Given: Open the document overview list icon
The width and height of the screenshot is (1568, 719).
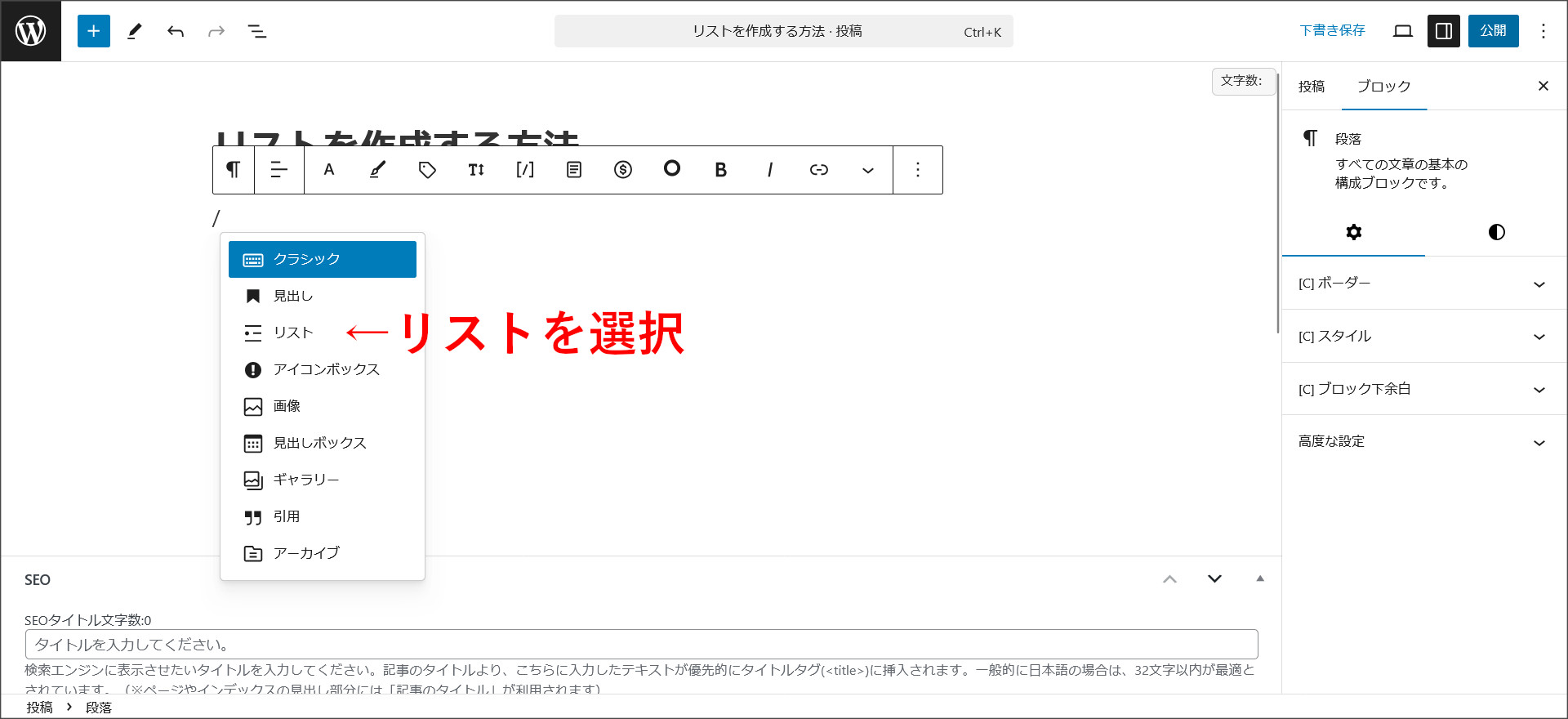Looking at the screenshot, I should [x=257, y=31].
